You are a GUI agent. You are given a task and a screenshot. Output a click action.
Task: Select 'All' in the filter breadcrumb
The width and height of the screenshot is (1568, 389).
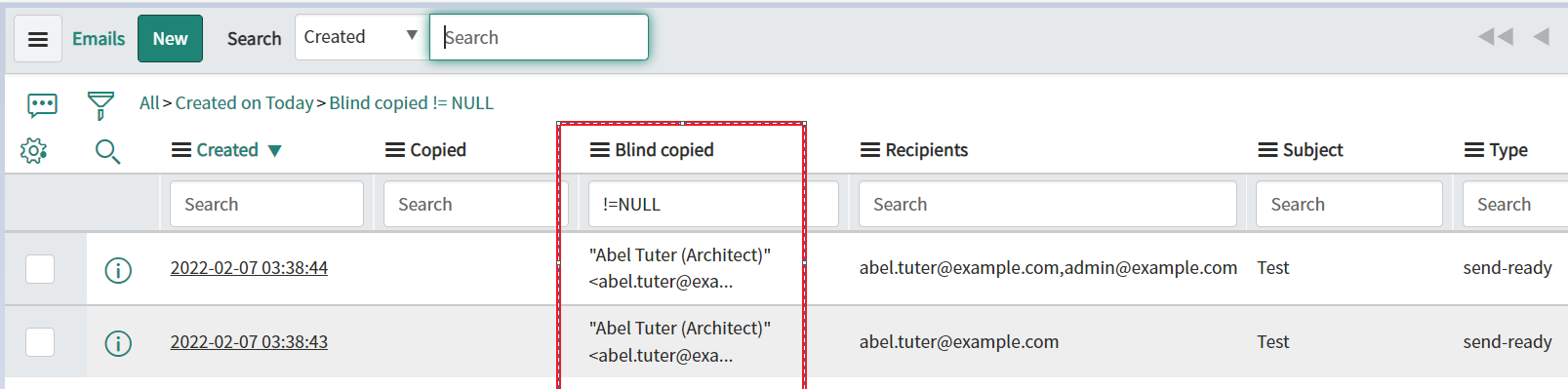(149, 102)
